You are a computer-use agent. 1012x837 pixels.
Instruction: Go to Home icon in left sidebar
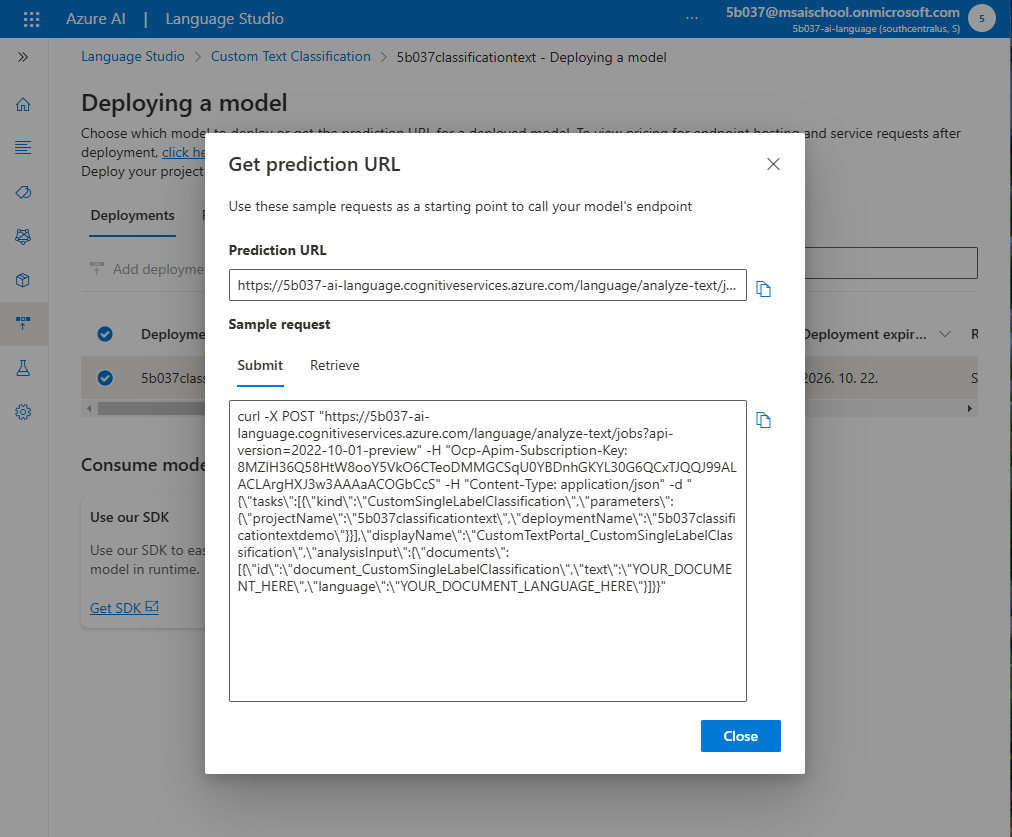[23, 105]
